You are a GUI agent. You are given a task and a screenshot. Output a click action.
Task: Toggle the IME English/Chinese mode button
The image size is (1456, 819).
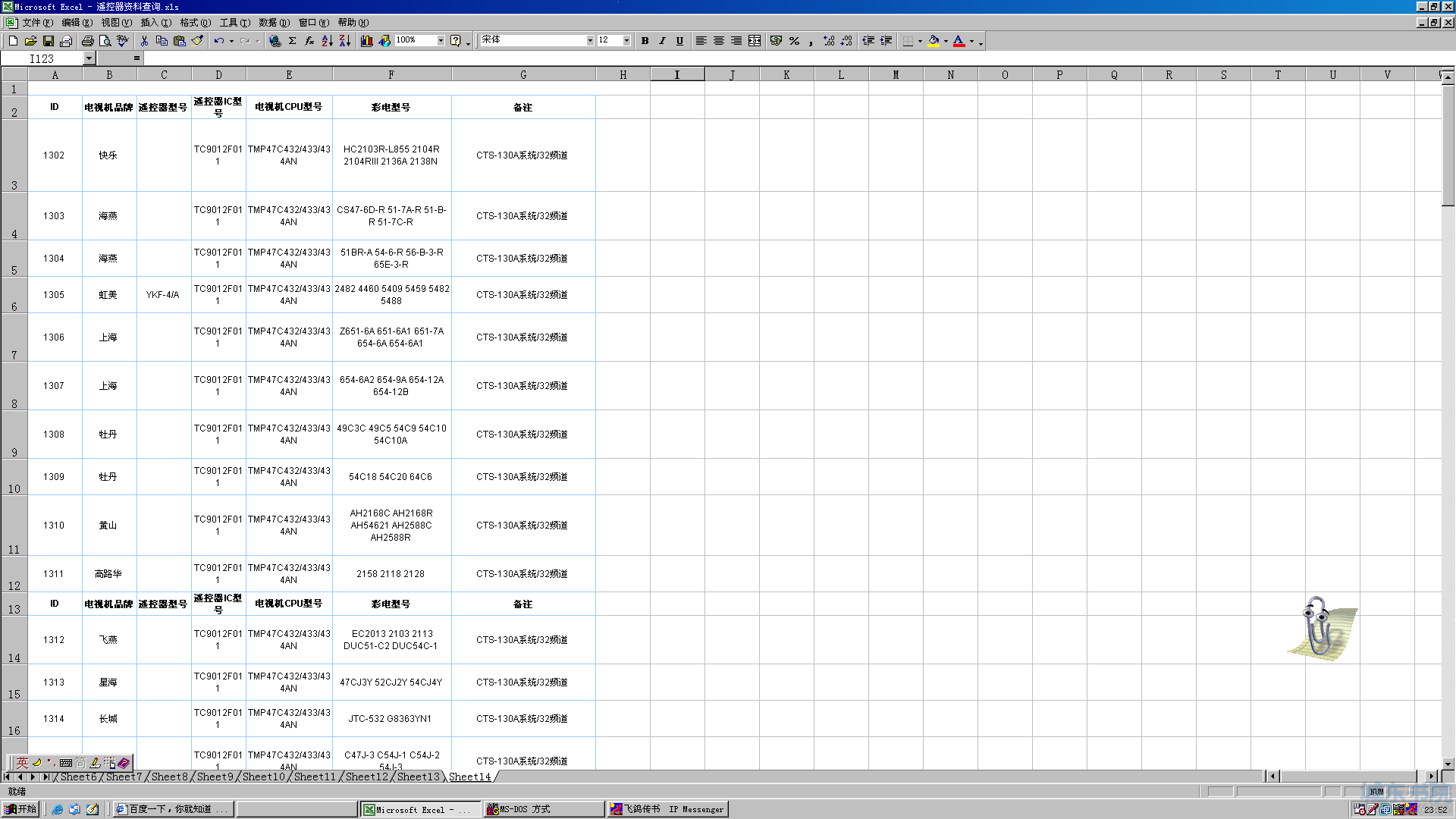point(23,763)
